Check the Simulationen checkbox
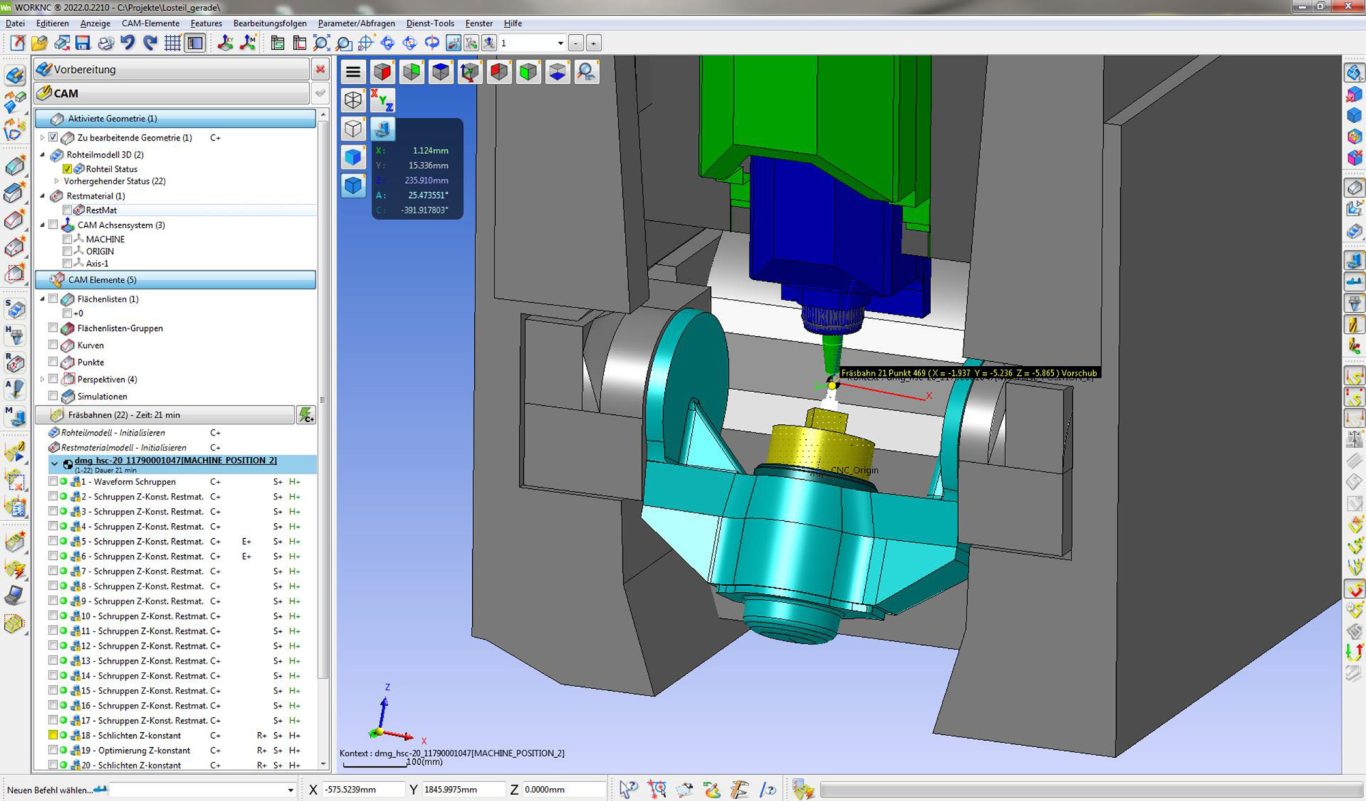 click(x=54, y=397)
